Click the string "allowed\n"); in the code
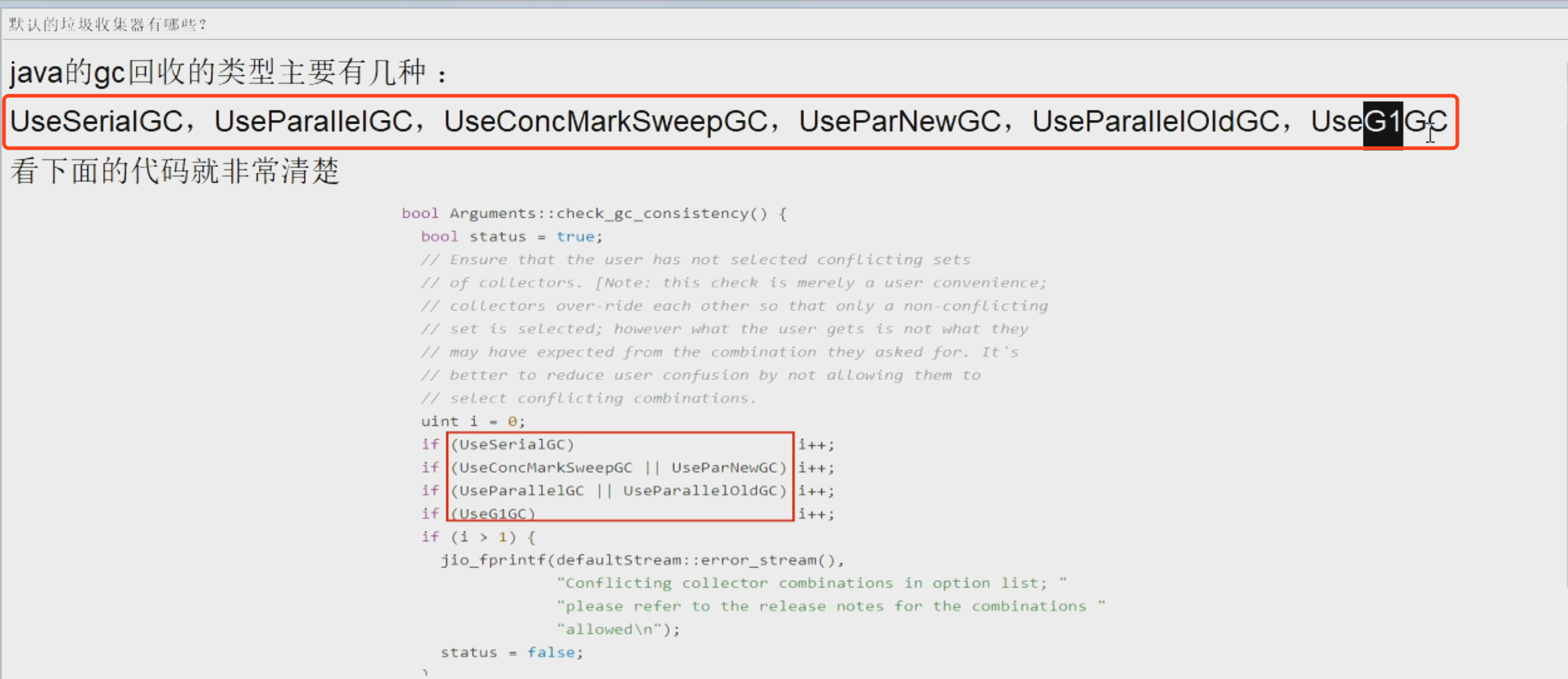 click(618, 630)
